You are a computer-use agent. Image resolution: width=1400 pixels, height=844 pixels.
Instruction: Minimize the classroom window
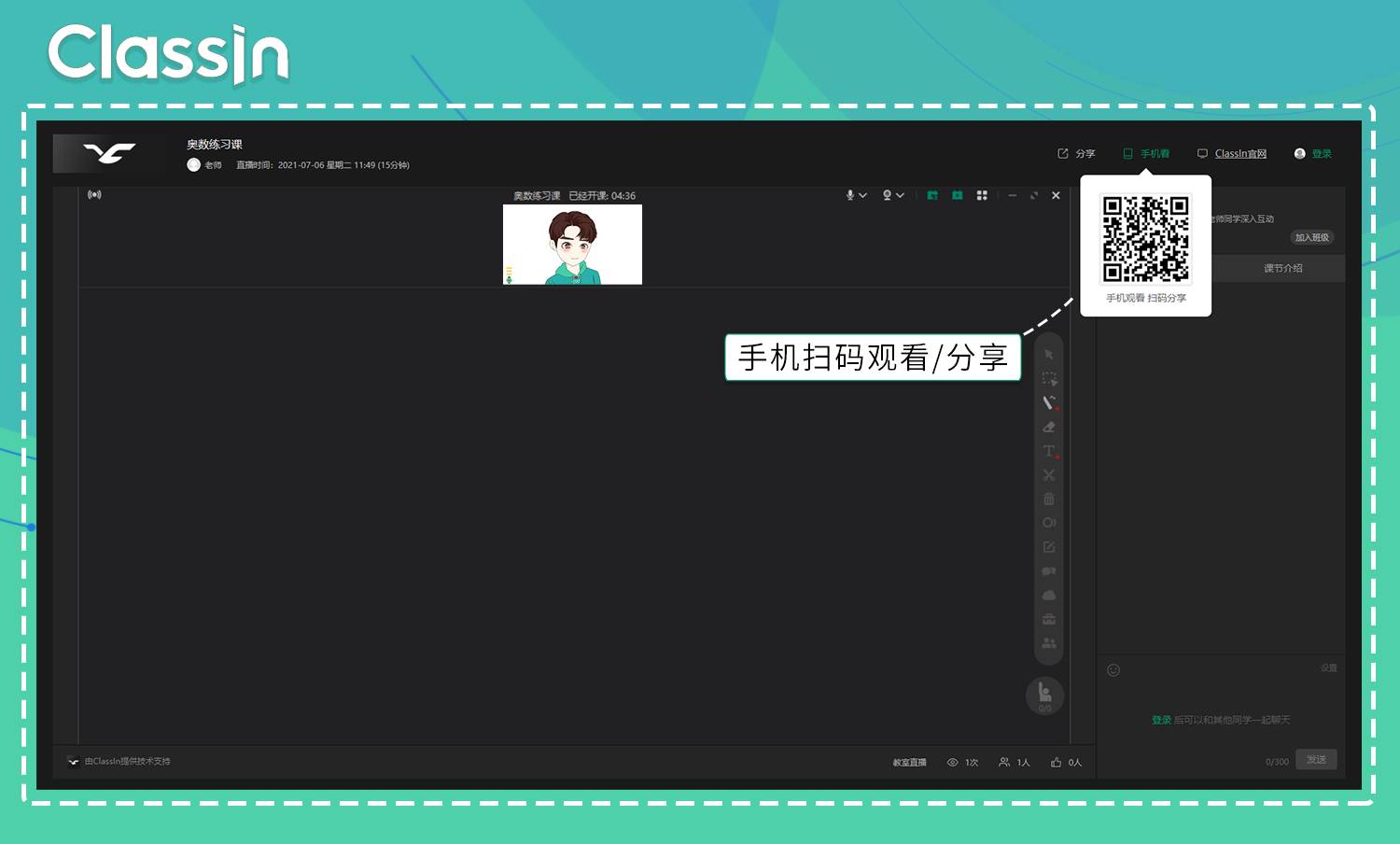1012,195
